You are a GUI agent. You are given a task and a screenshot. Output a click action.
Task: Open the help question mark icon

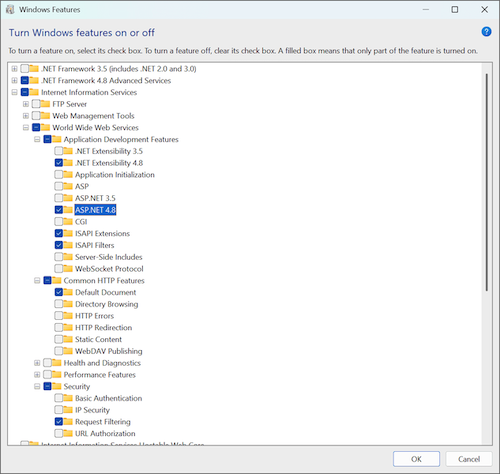point(486,32)
